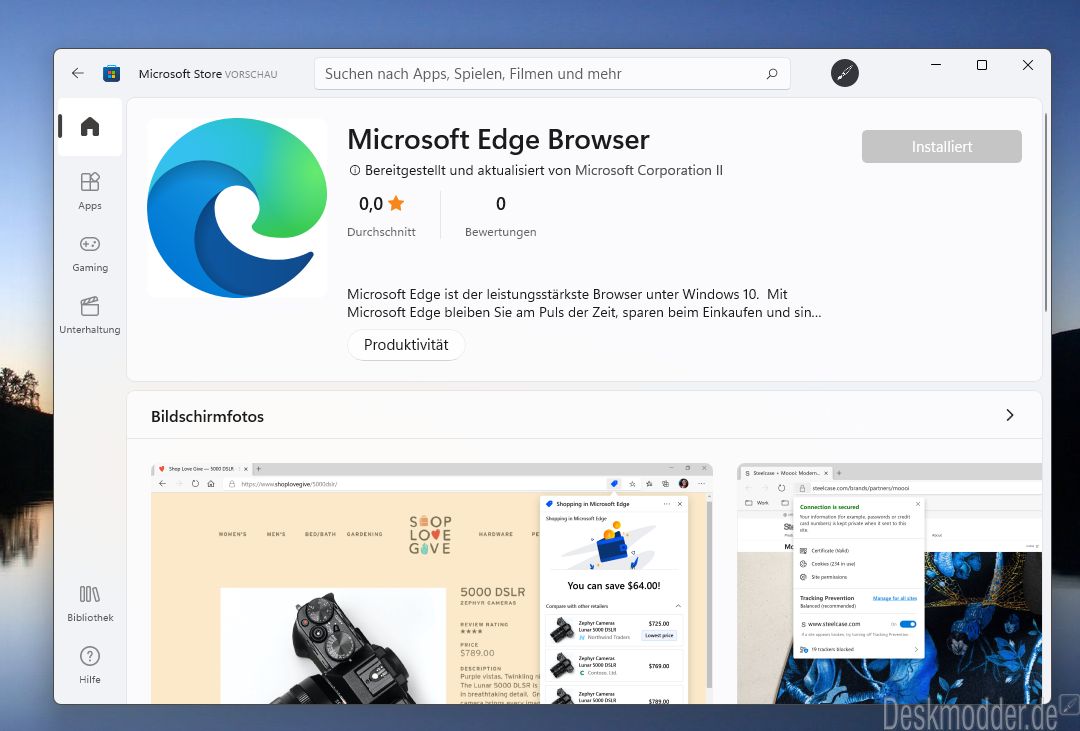Open the Apps section in sidebar

[x=90, y=191]
